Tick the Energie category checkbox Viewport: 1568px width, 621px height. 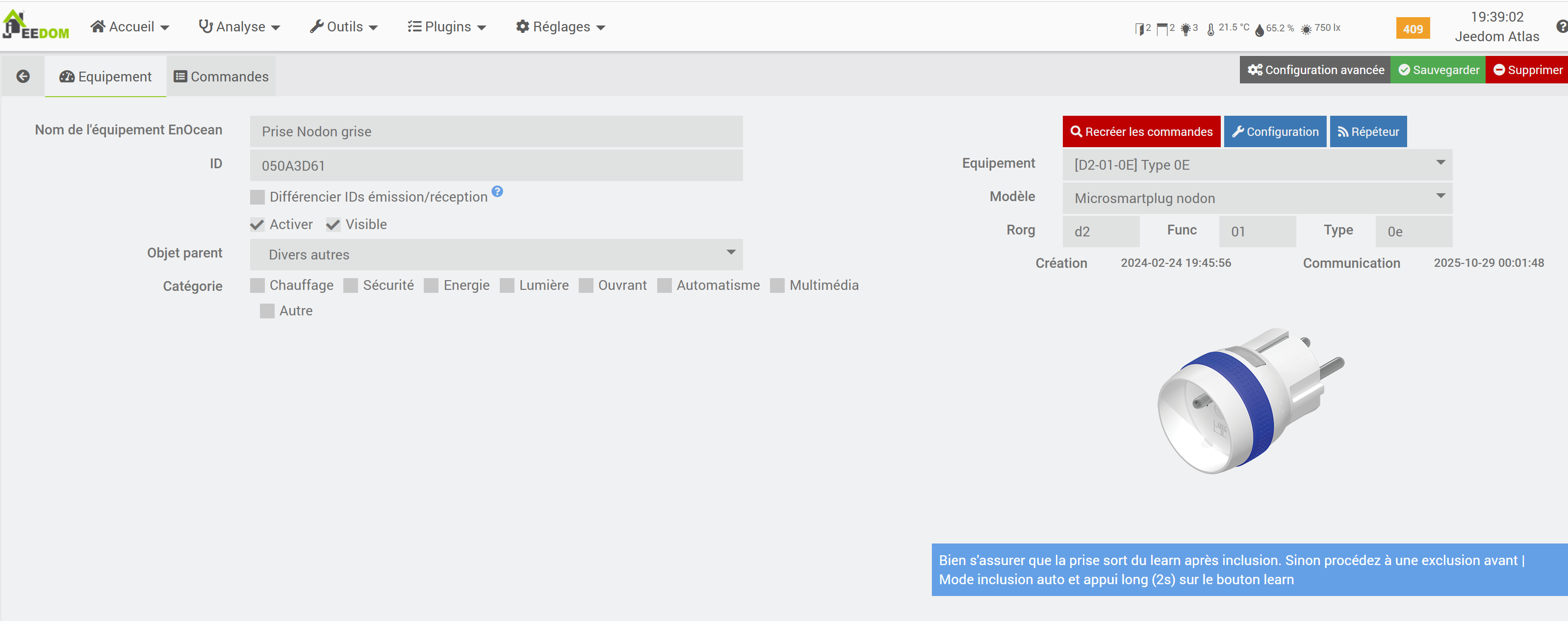[431, 285]
